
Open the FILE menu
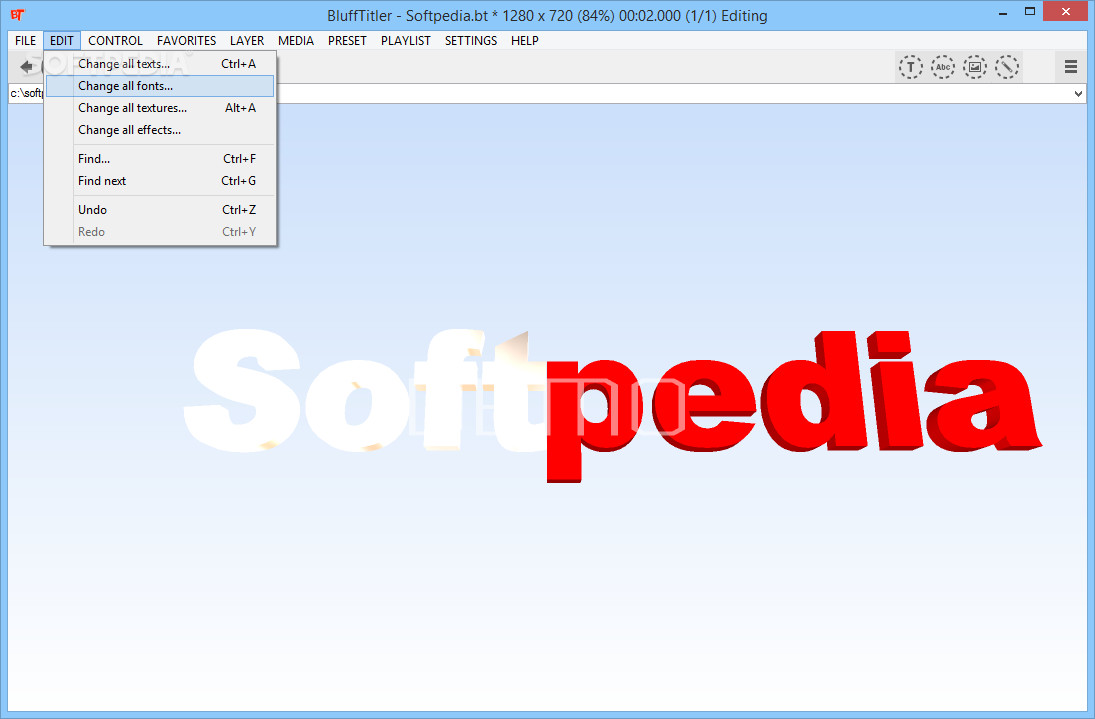coord(25,40)
